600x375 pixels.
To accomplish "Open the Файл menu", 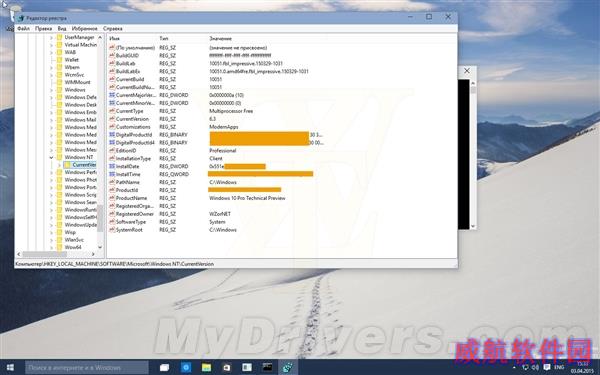I will pos(23,28).
